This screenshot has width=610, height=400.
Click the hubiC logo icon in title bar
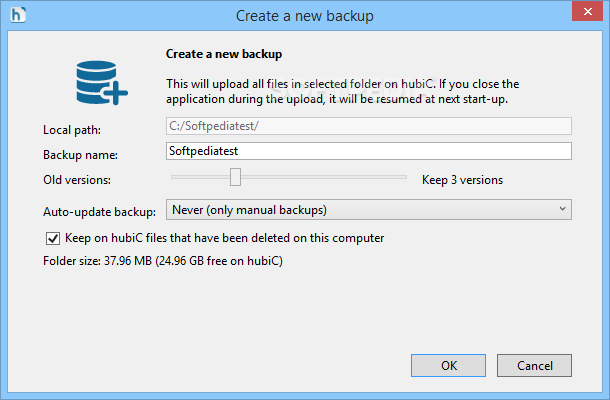[x=18, y=15]
